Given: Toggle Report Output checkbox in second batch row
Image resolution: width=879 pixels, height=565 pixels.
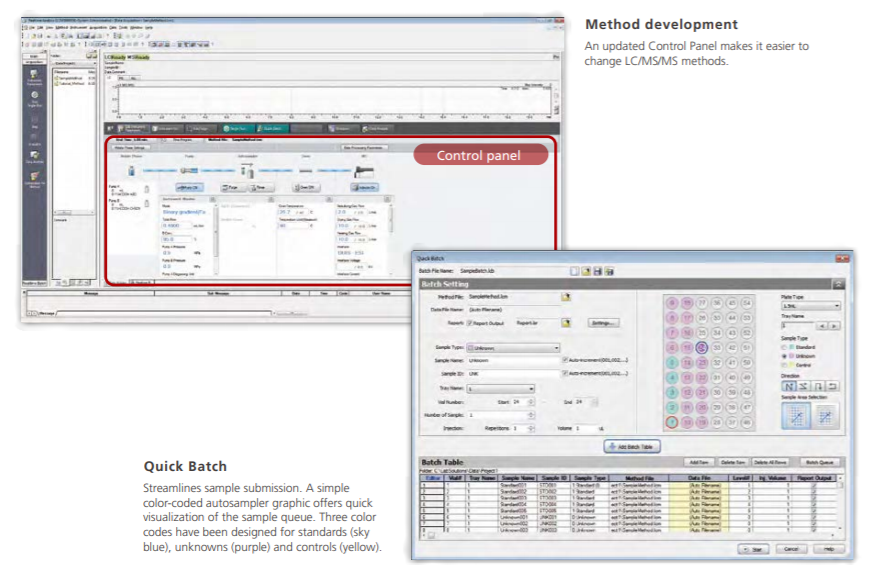Looking at the screenshot, I should tap(814, 492).
